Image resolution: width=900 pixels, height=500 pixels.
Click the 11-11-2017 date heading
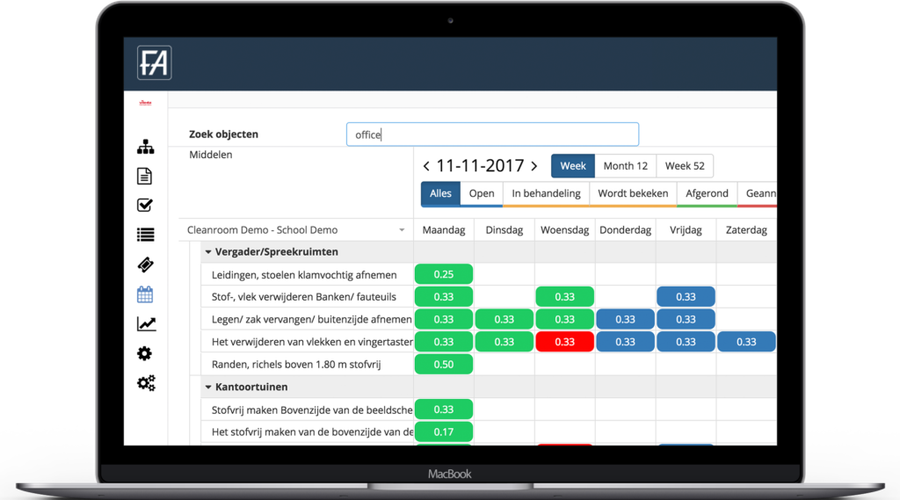click(480, 166)
